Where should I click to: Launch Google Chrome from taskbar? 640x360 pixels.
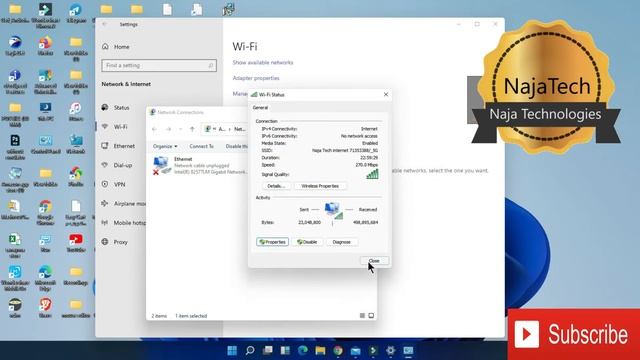(x=338, y=350)
